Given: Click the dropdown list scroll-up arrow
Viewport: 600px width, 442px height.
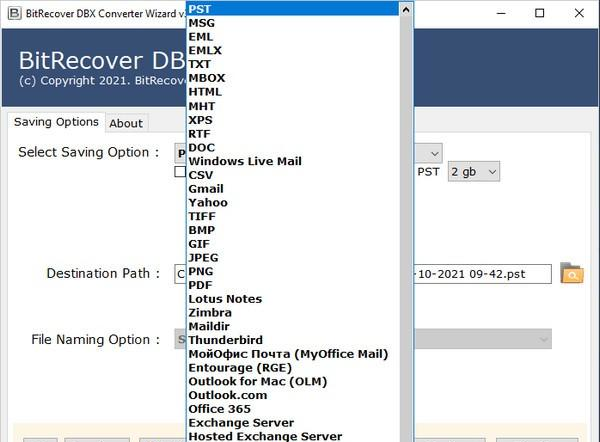Looking at the screenshot, I should click(x=406, y=9).
